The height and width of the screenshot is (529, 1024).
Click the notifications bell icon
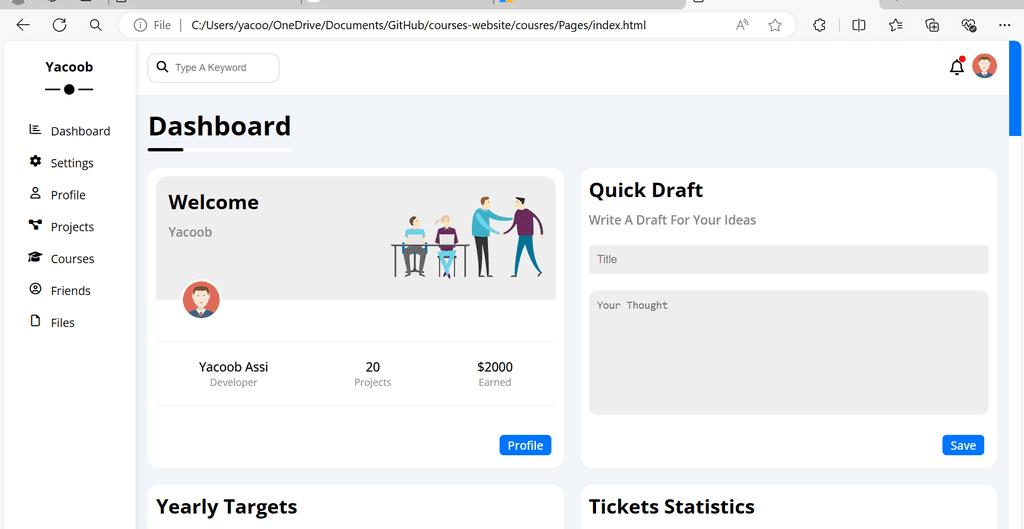tap(957, 67)
